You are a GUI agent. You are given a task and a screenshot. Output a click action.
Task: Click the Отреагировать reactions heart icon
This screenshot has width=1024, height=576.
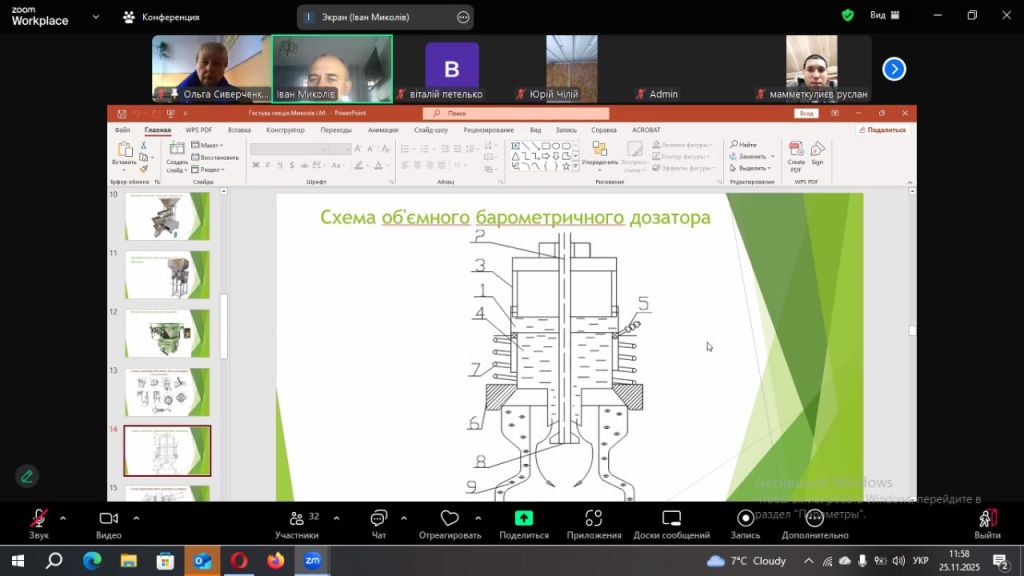pos(449,519)
